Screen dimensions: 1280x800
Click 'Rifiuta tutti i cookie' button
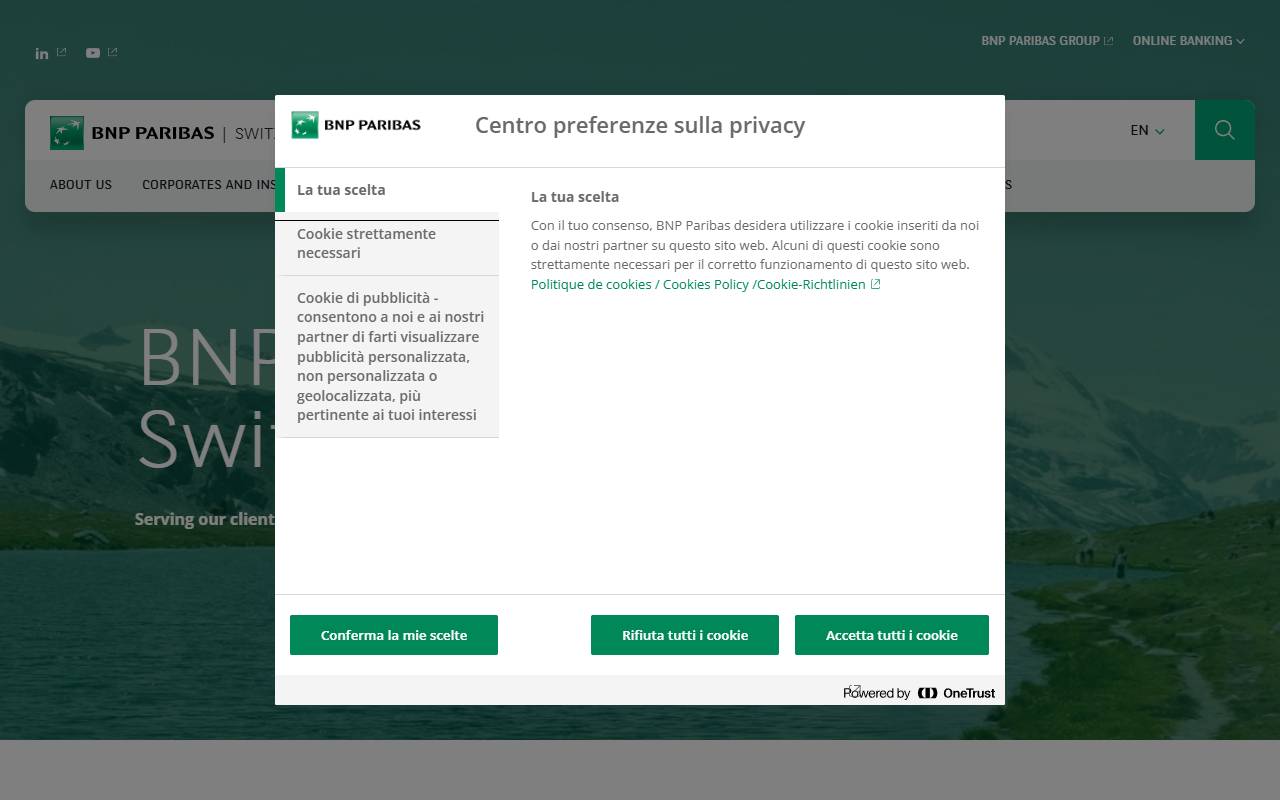[x=685, y=635]
